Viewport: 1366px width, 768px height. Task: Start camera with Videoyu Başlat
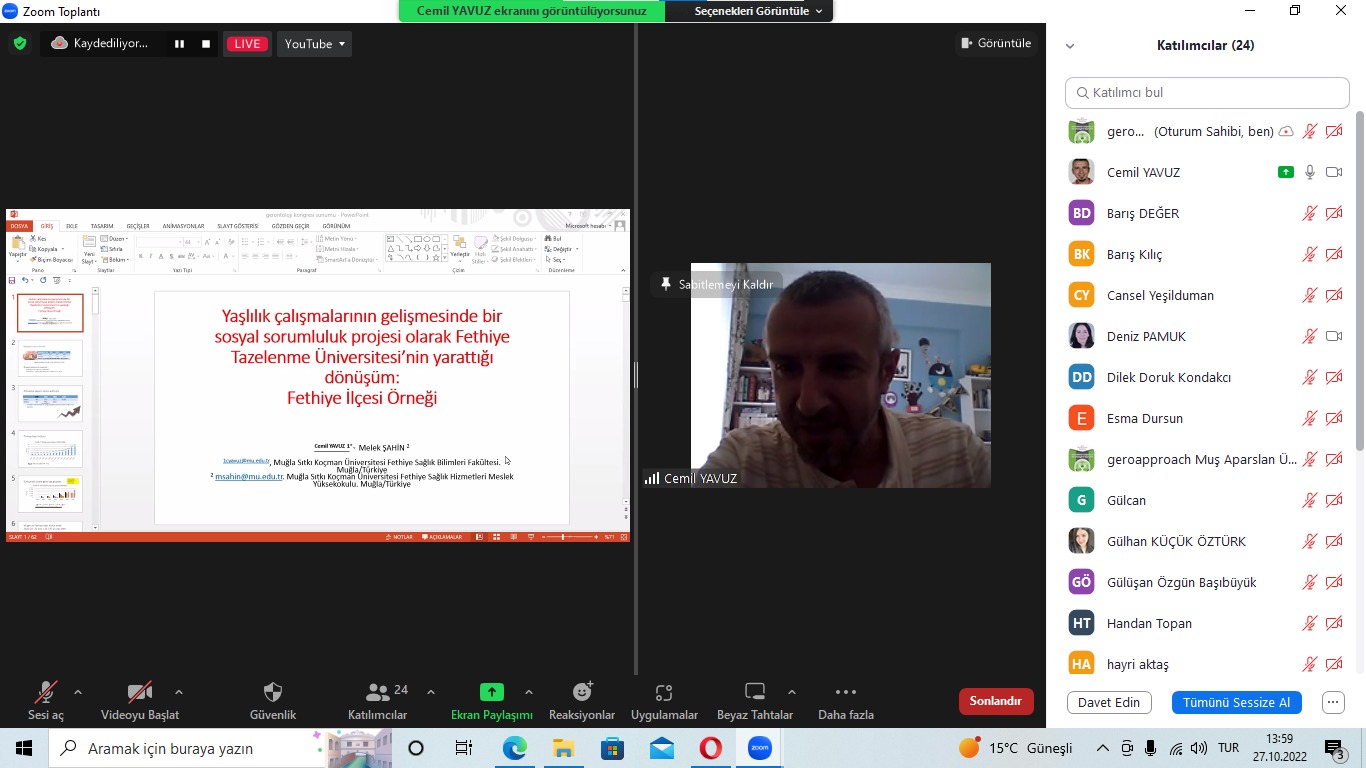pyautogui.click(x=140, y=692)
